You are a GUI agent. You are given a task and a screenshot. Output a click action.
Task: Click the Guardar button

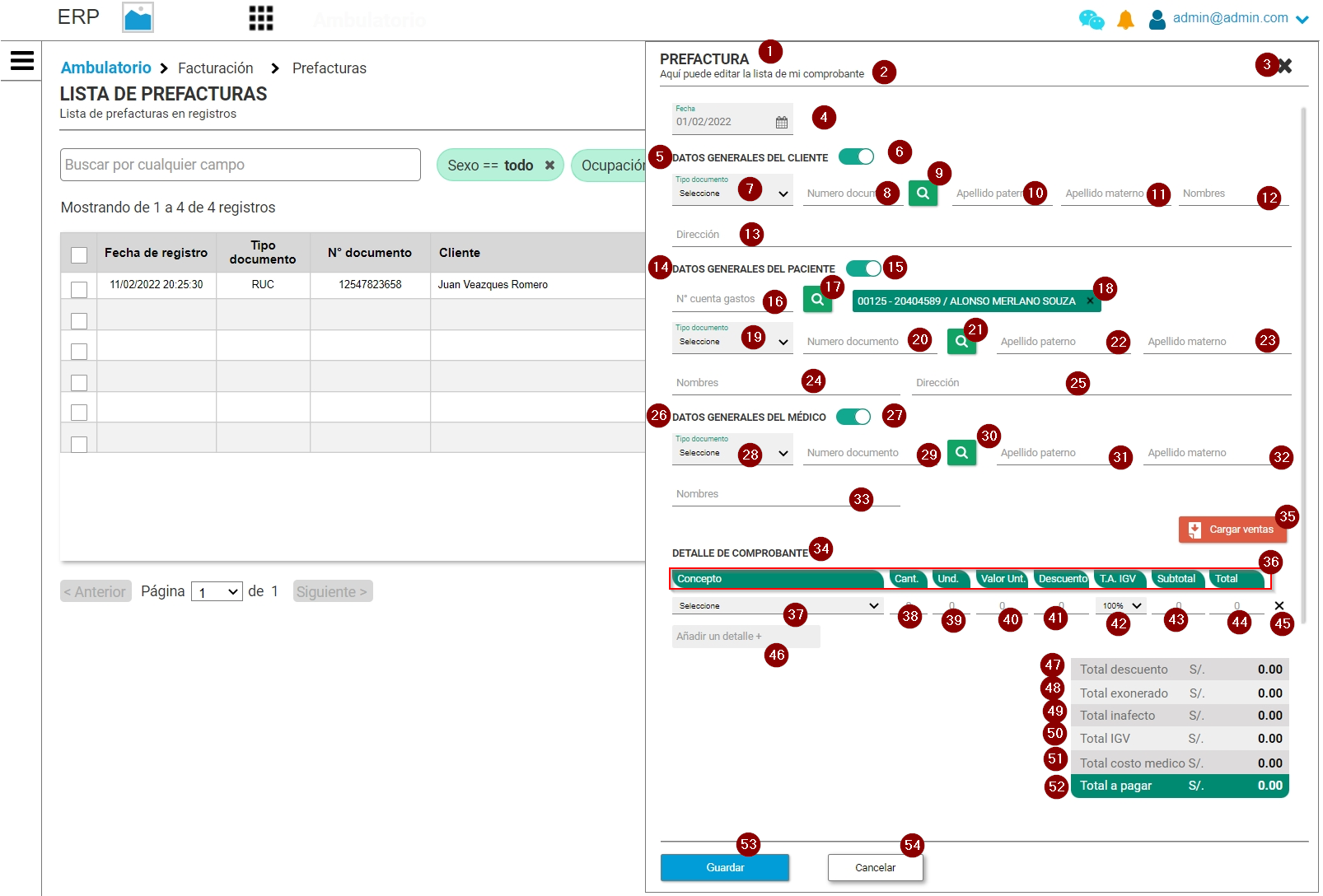(x=724, y=867)
